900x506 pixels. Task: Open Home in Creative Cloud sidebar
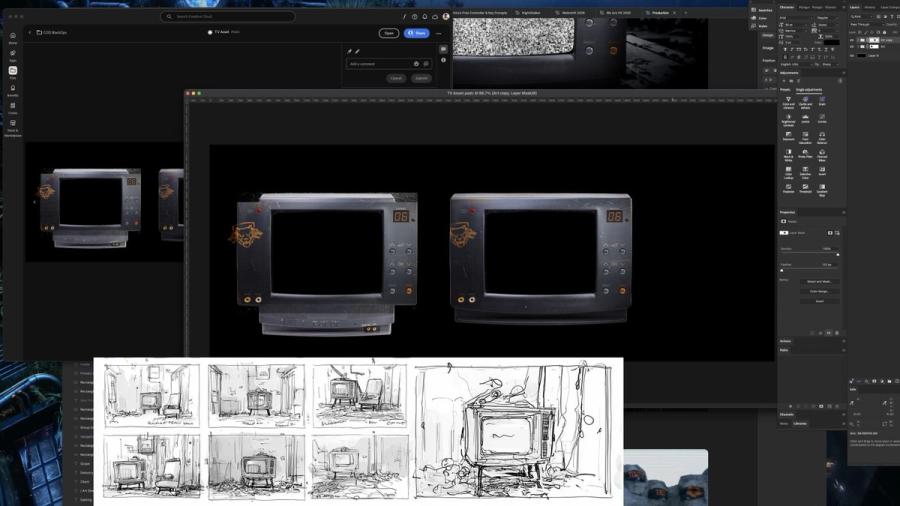(x=13, y=37)
